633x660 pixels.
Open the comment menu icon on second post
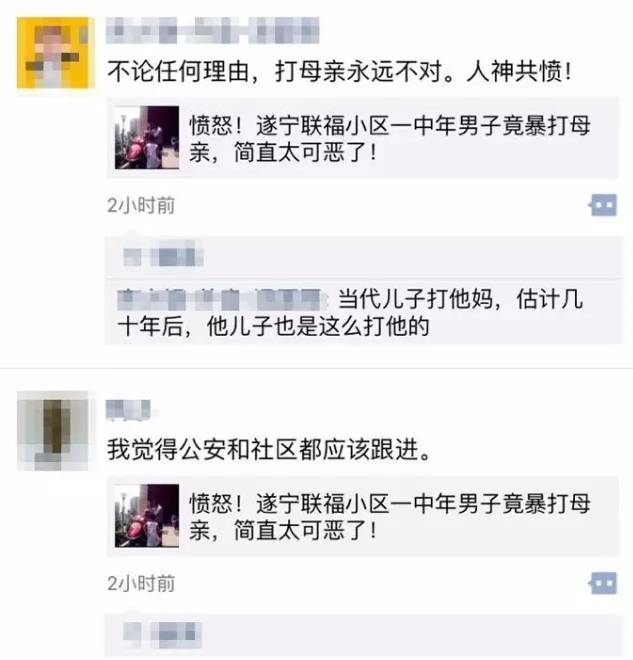(604, 583)
